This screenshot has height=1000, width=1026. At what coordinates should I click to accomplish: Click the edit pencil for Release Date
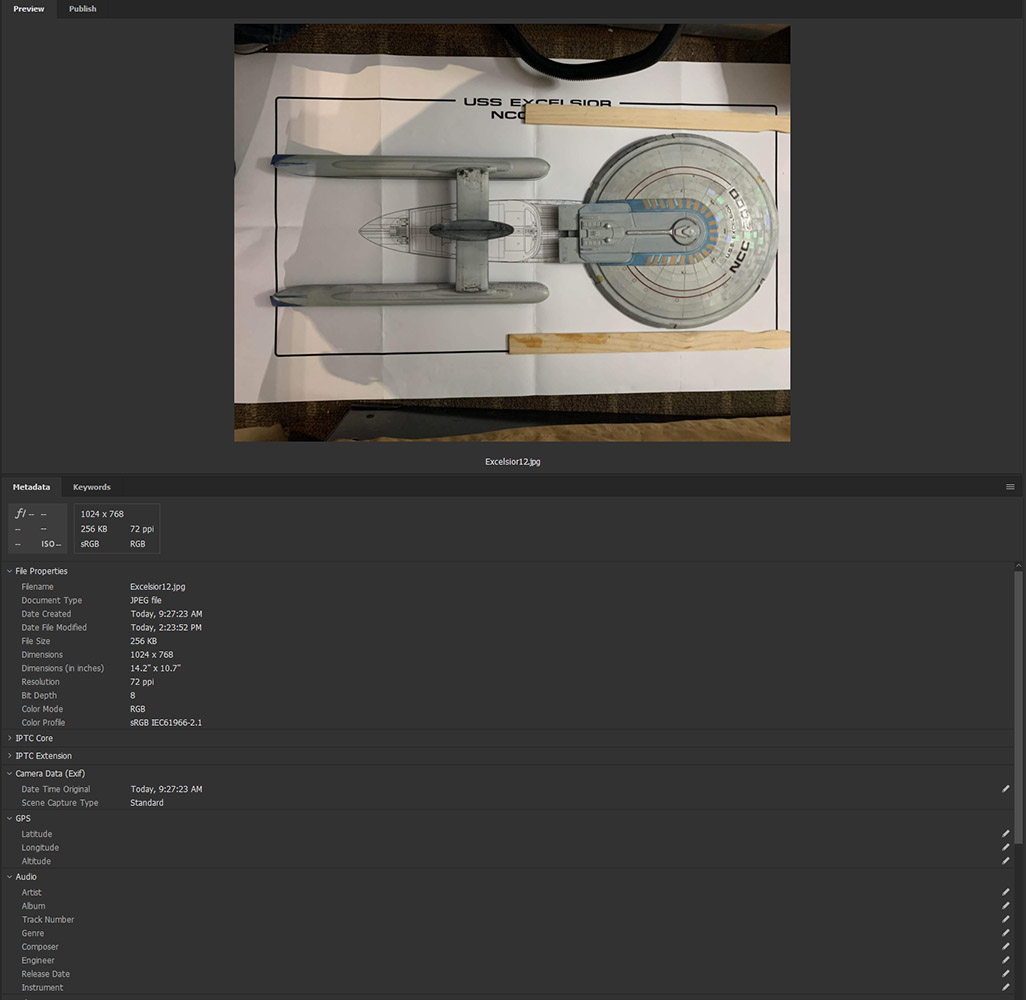click(x=1006, y=974)
